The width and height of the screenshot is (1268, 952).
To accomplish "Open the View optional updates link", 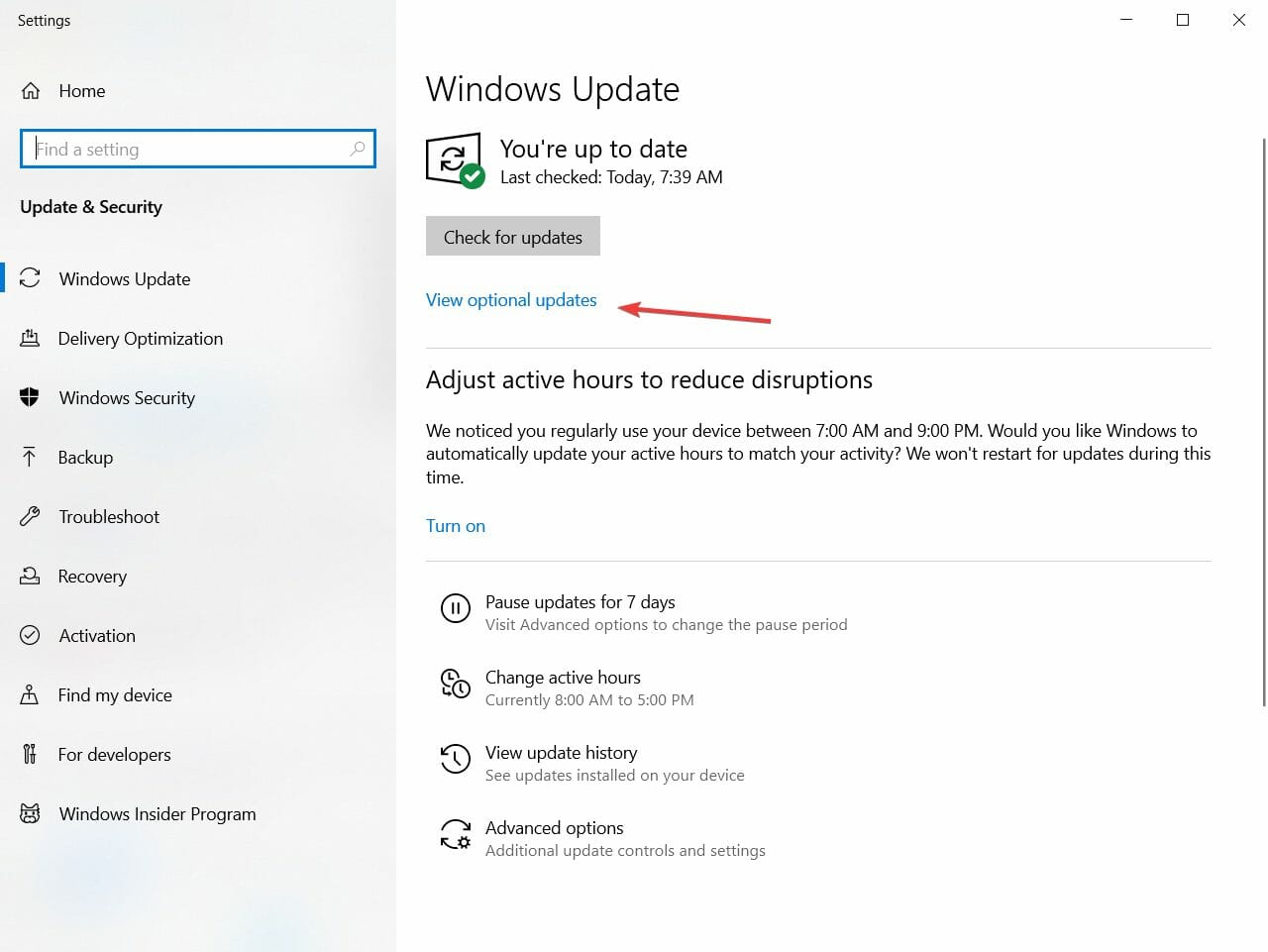I will (x=511, y=299).
